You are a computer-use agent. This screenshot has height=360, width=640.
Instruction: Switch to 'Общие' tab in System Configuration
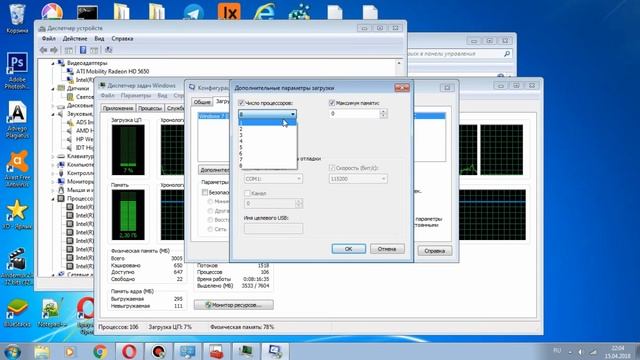[202, 102]
